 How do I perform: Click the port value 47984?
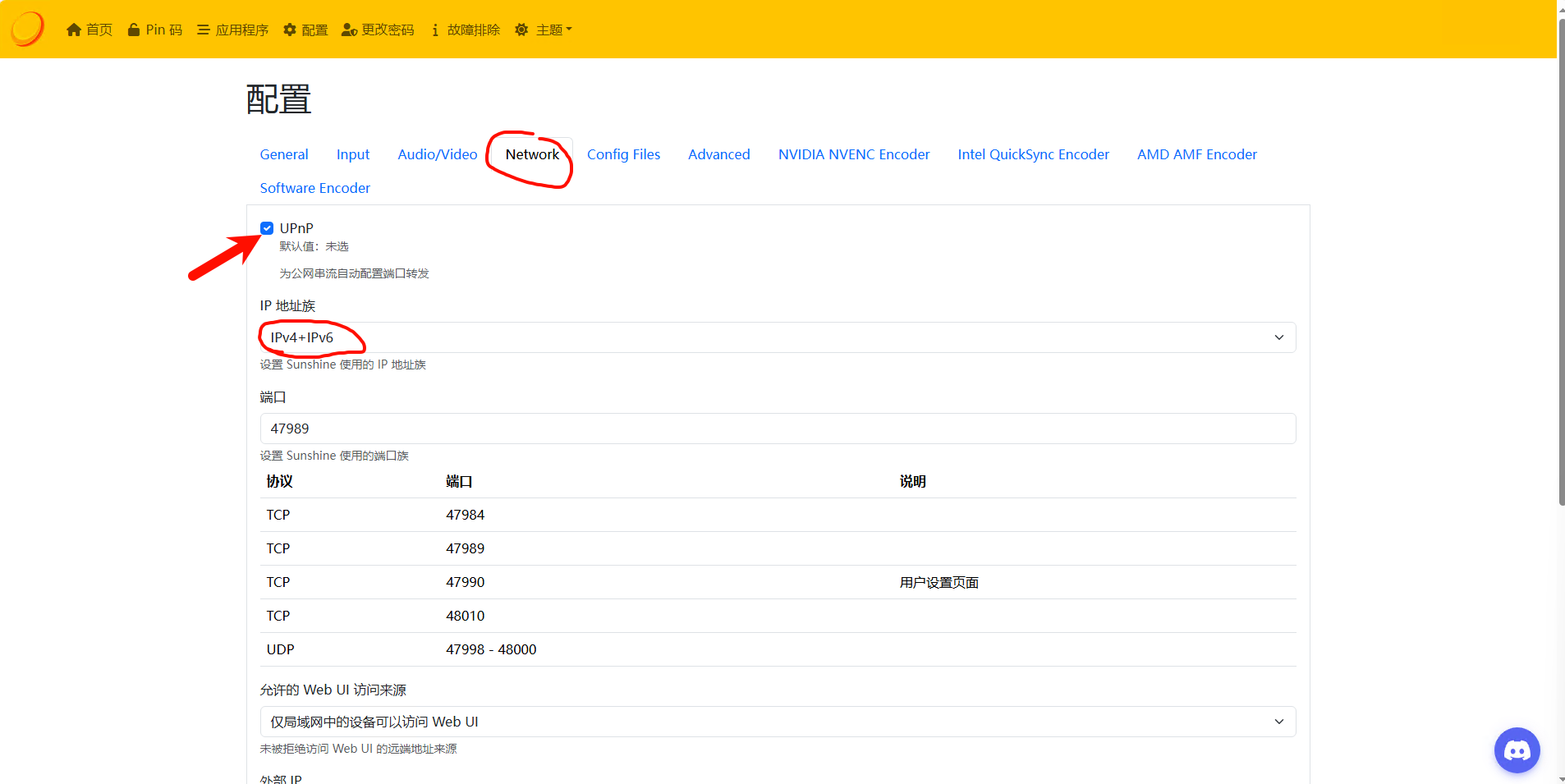[x=466, y=515]
